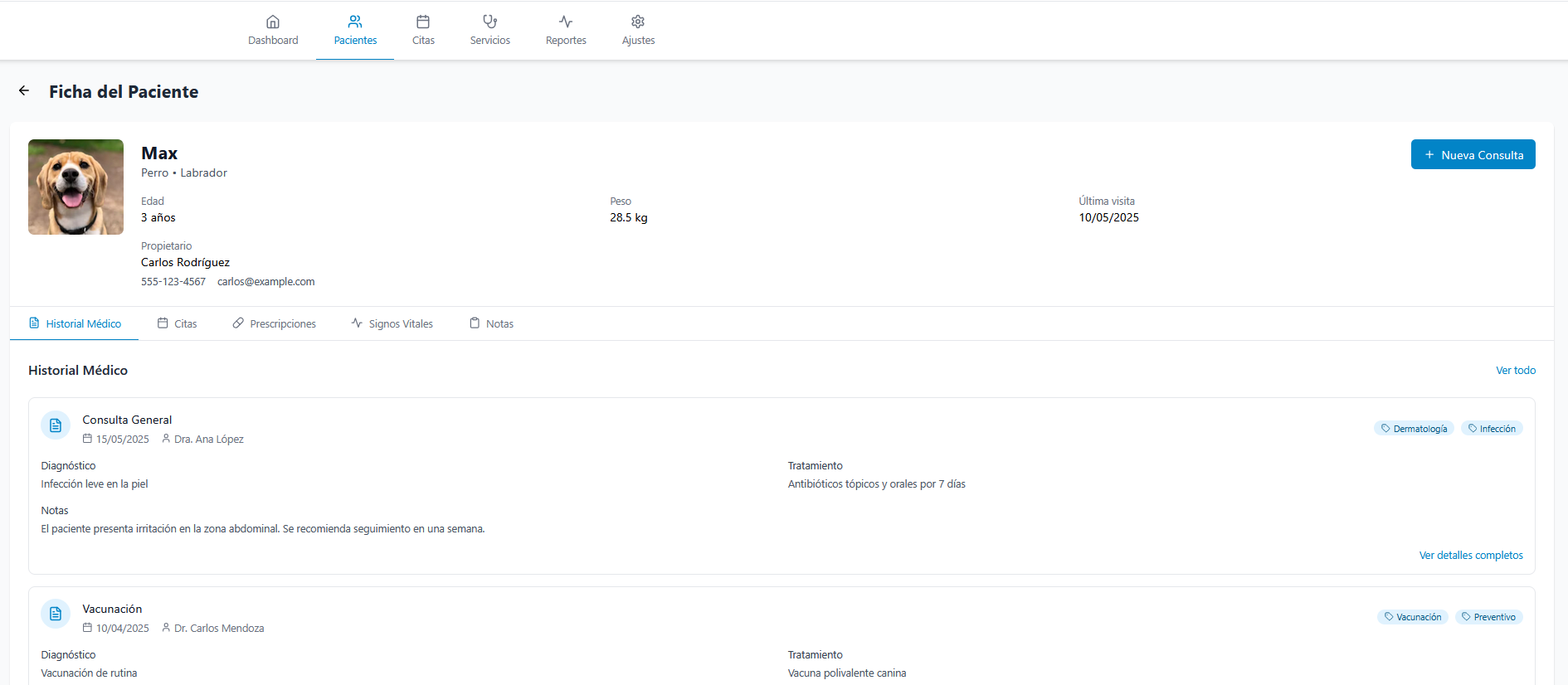Click the Pacientes people icon
Screen dimensions: 1568x685
(355, 22)
